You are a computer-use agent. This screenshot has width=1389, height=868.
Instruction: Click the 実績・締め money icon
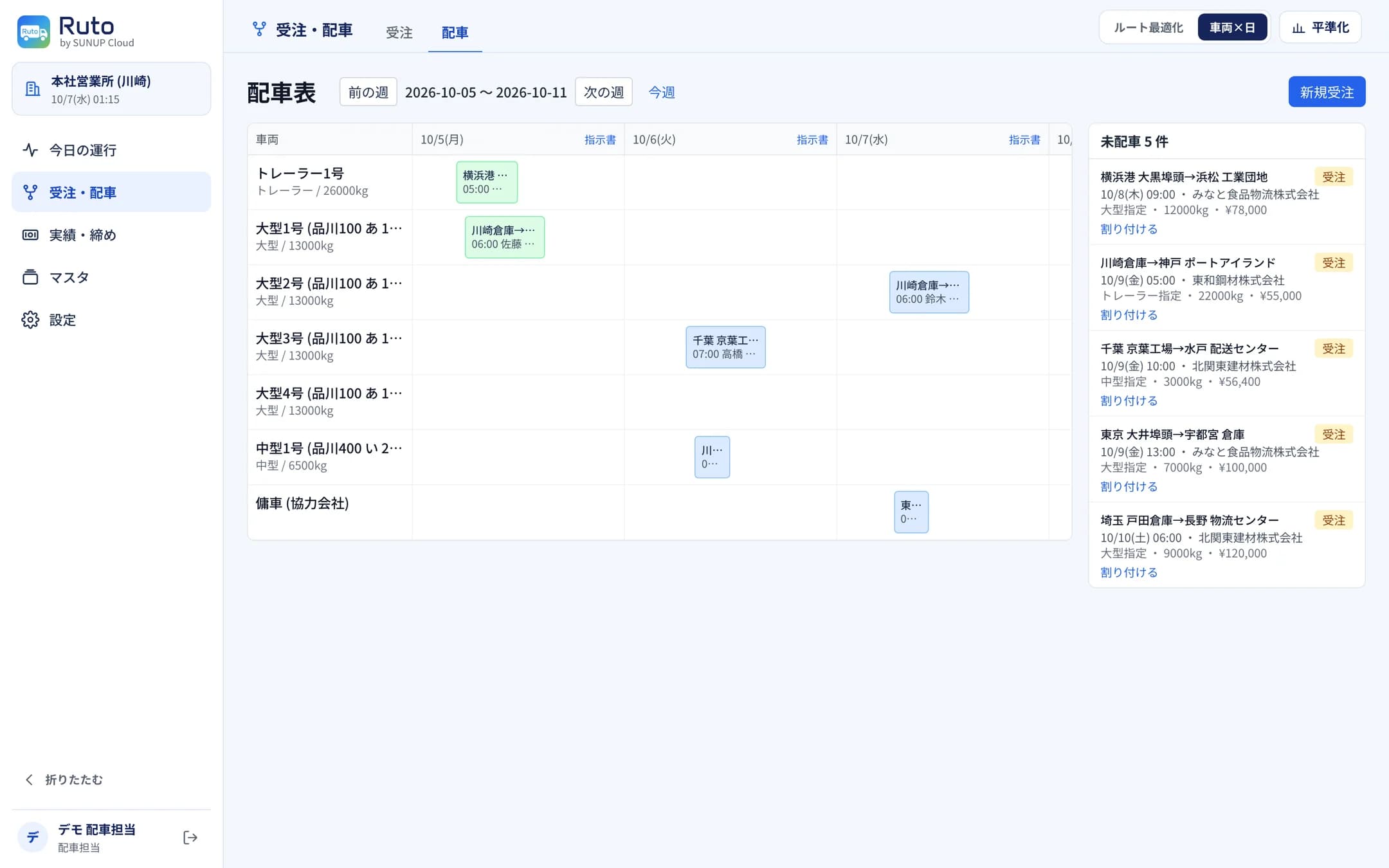click(30, 235)
